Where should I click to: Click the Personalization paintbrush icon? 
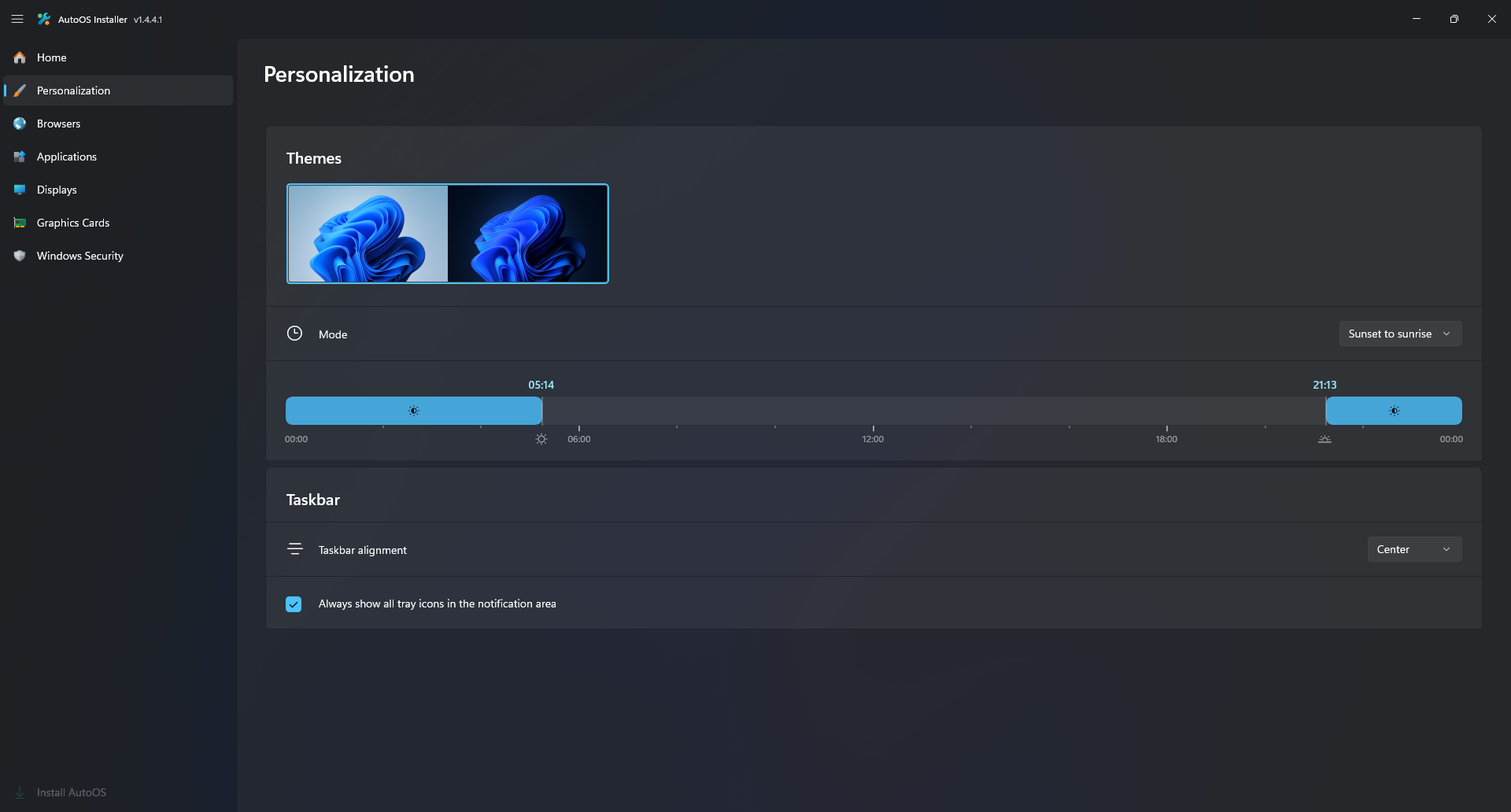20,90
